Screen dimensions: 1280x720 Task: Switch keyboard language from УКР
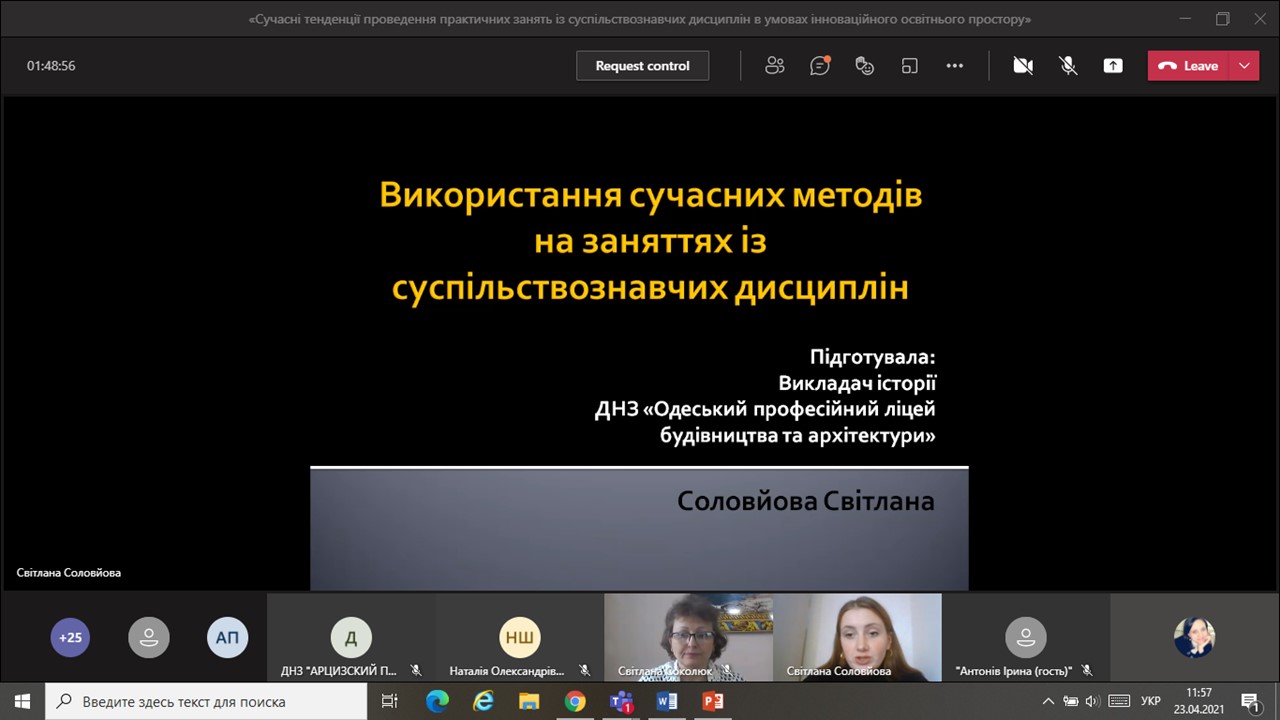(x=1151, y=701)
